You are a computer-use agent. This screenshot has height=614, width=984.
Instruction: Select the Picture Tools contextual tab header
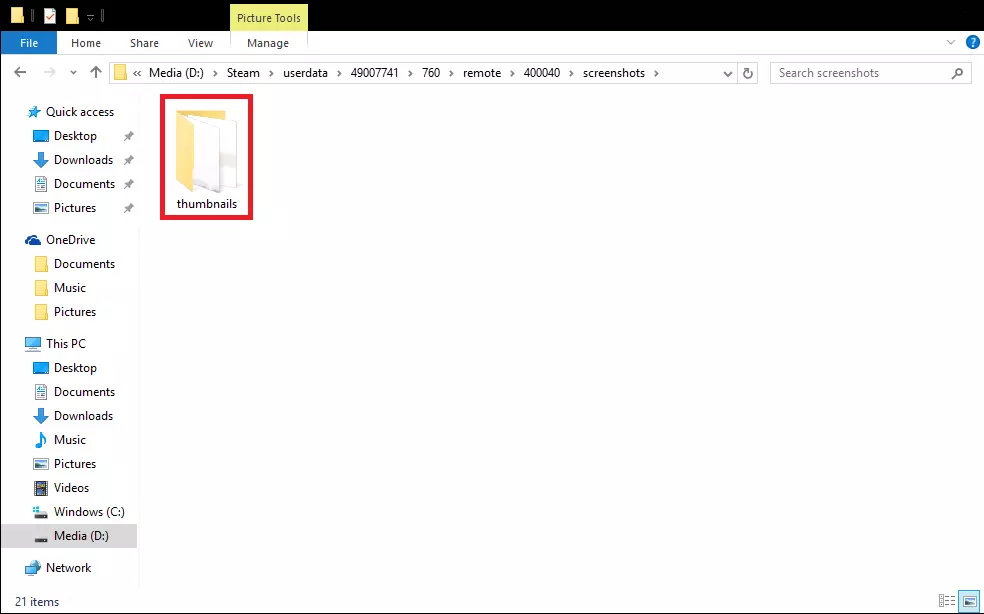pos(269,18)
